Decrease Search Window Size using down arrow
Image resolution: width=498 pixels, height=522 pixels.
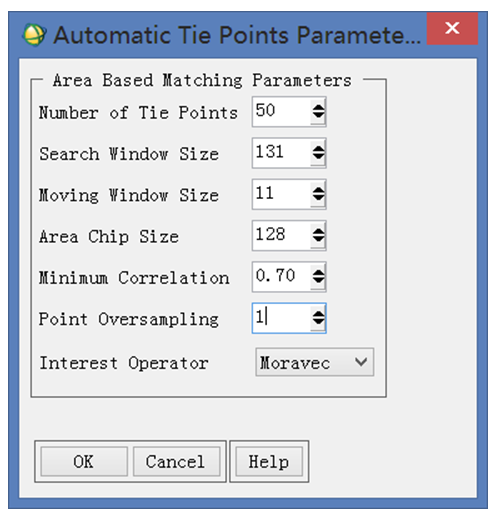pos(318,158)
